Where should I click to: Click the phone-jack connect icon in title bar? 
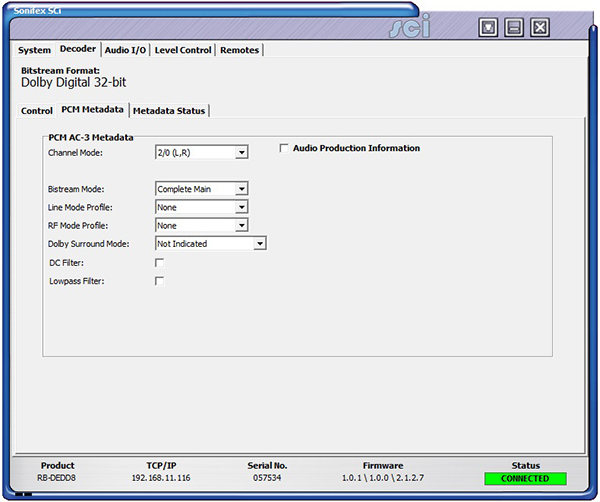point(488,27)
